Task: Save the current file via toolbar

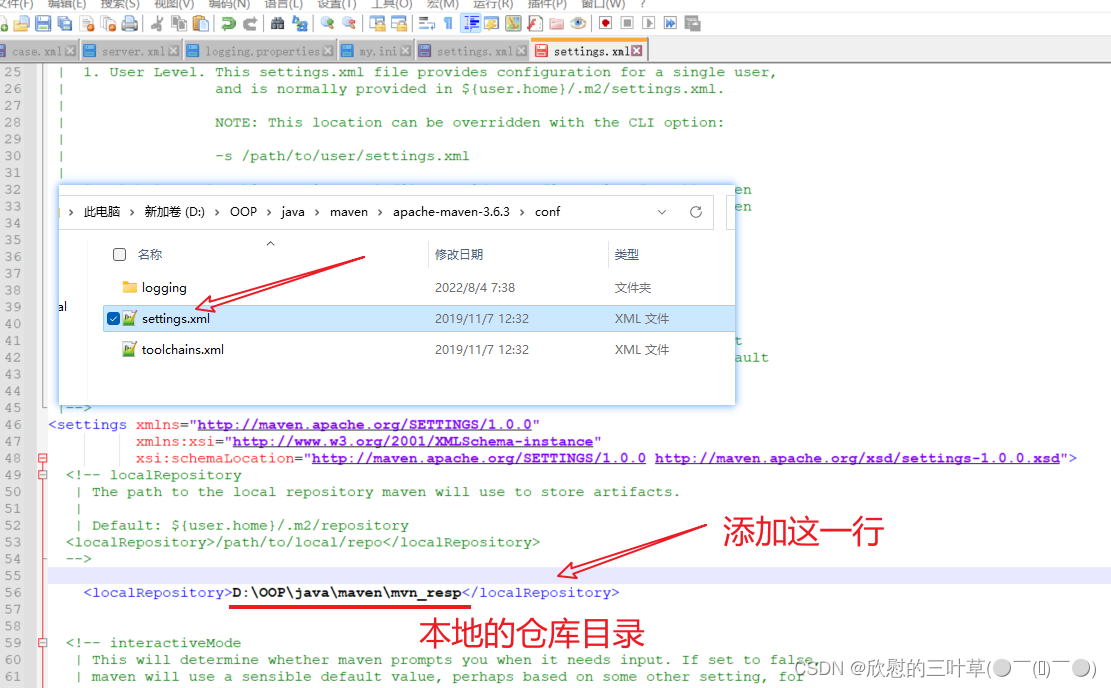Action: [x=43, y=23]
